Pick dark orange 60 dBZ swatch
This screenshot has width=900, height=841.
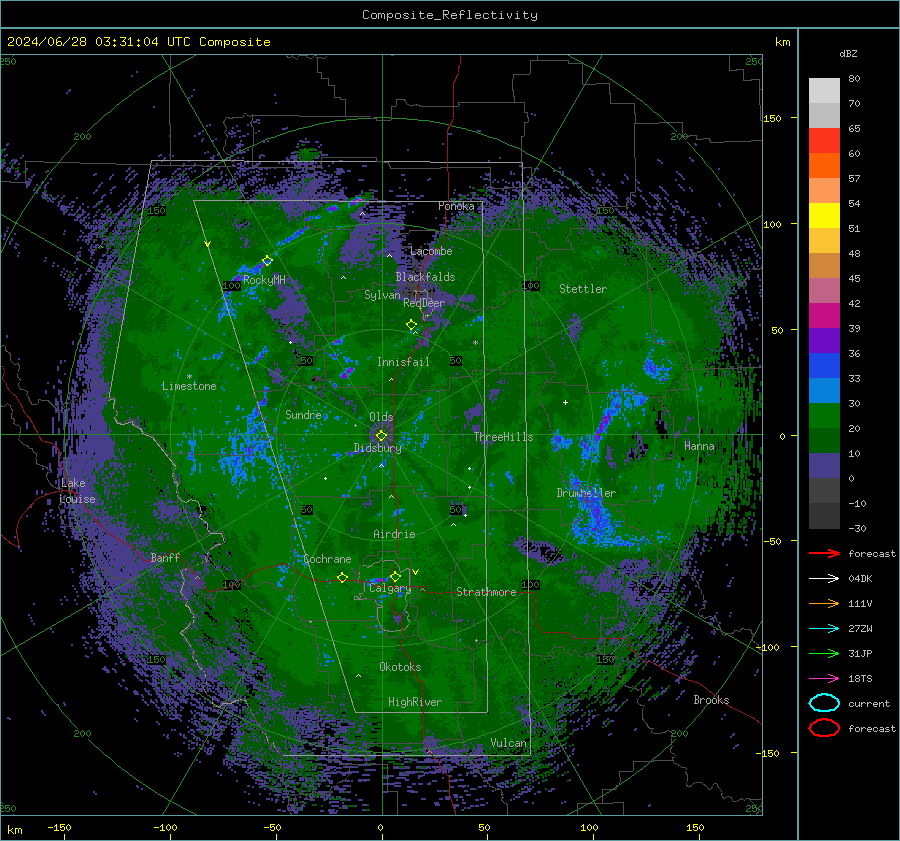pos(824,165)
